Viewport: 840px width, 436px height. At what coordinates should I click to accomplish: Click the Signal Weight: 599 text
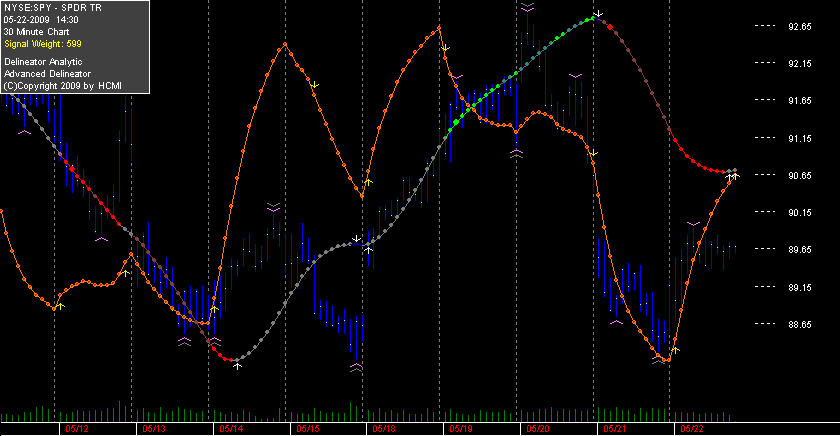(x=43, y=44)
